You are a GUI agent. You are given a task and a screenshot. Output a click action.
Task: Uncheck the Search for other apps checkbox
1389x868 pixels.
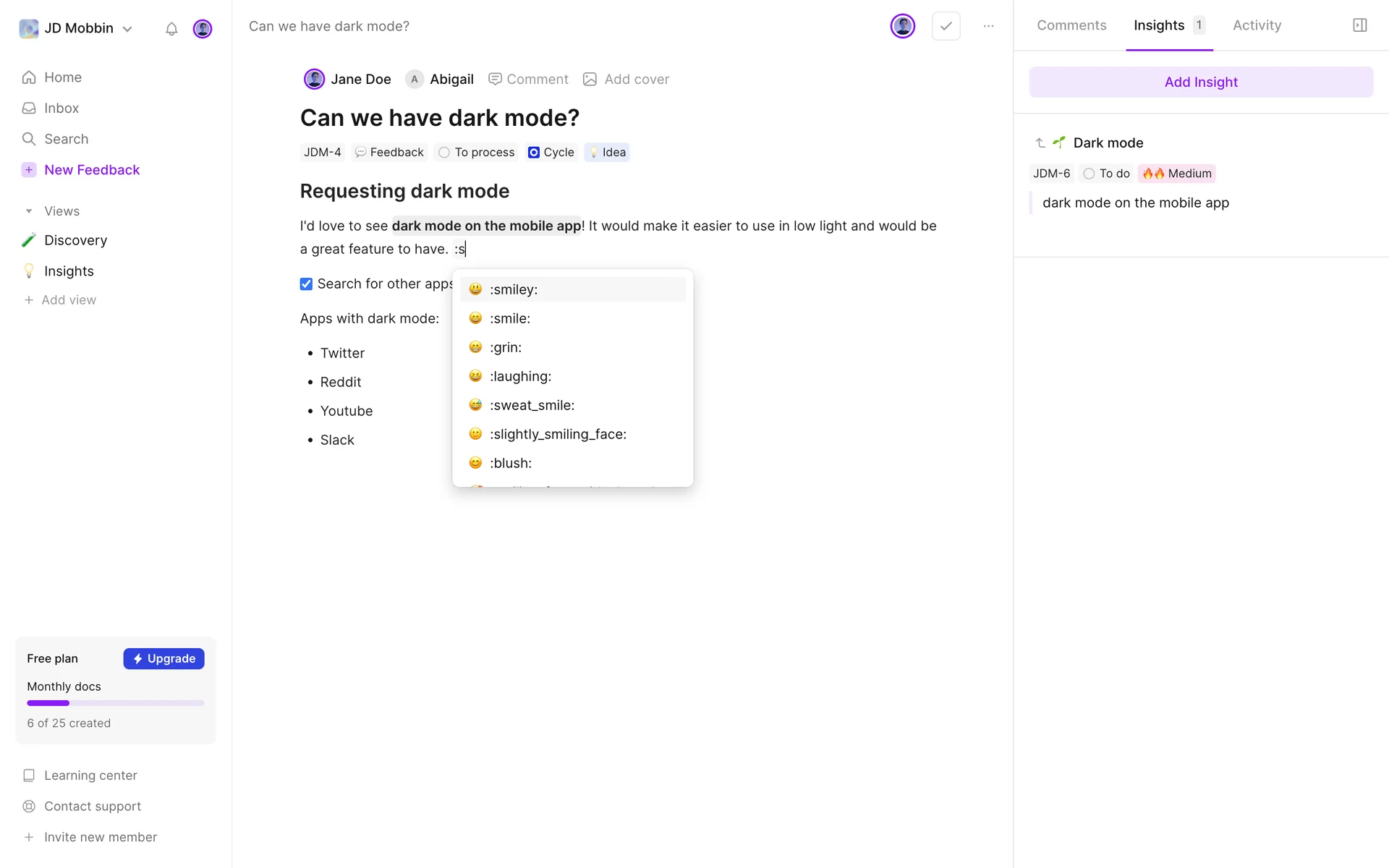[x=306, y=284]
